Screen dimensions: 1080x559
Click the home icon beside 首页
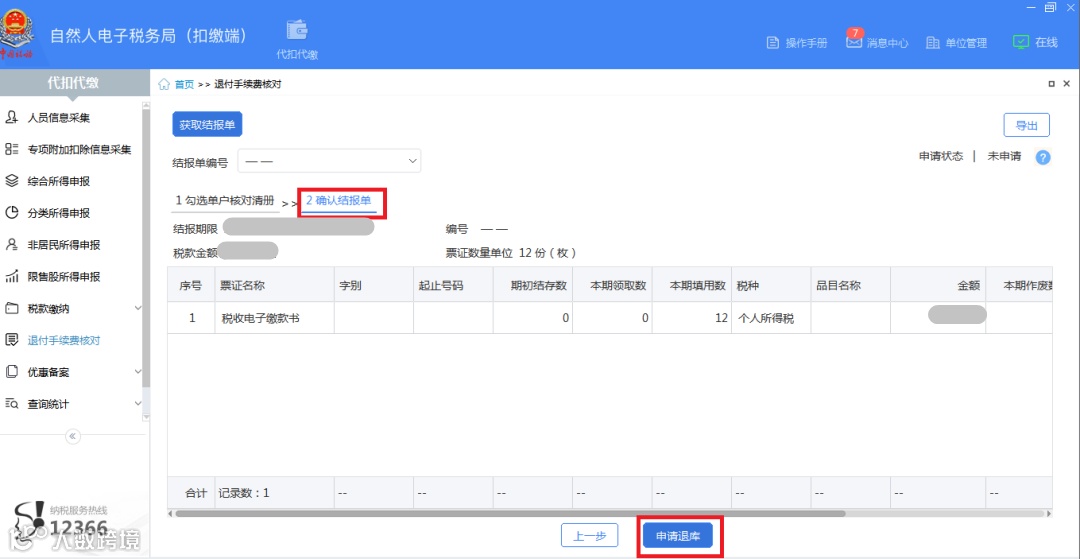(164, 84)
